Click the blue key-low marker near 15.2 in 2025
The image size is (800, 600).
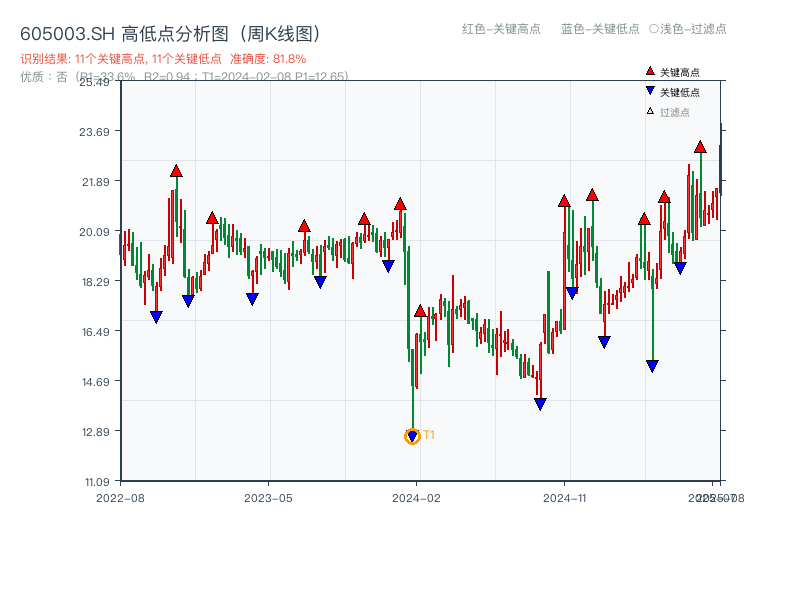(x=652, y=366)
